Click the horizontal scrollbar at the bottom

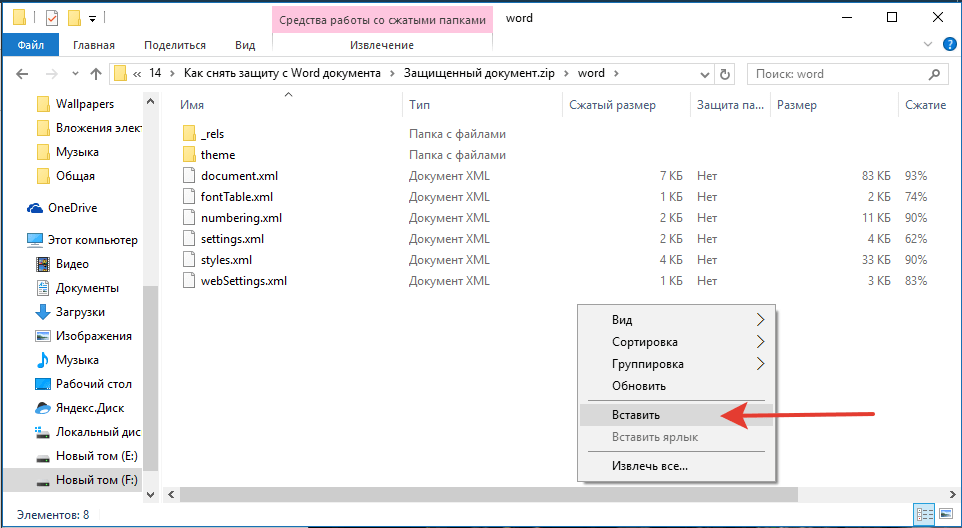pyautogui.click(x=480, y=494)
